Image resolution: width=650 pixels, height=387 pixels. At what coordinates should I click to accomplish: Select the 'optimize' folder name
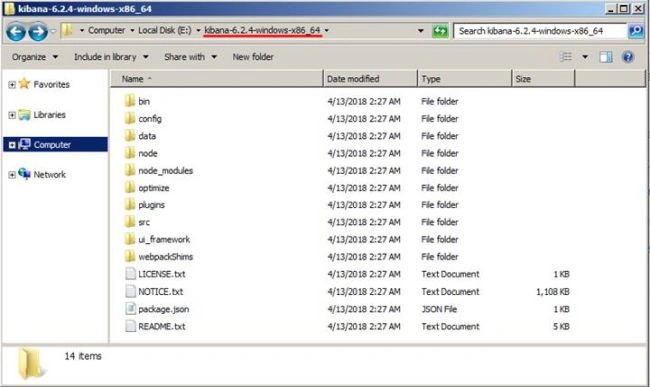[x=154, y=188]
